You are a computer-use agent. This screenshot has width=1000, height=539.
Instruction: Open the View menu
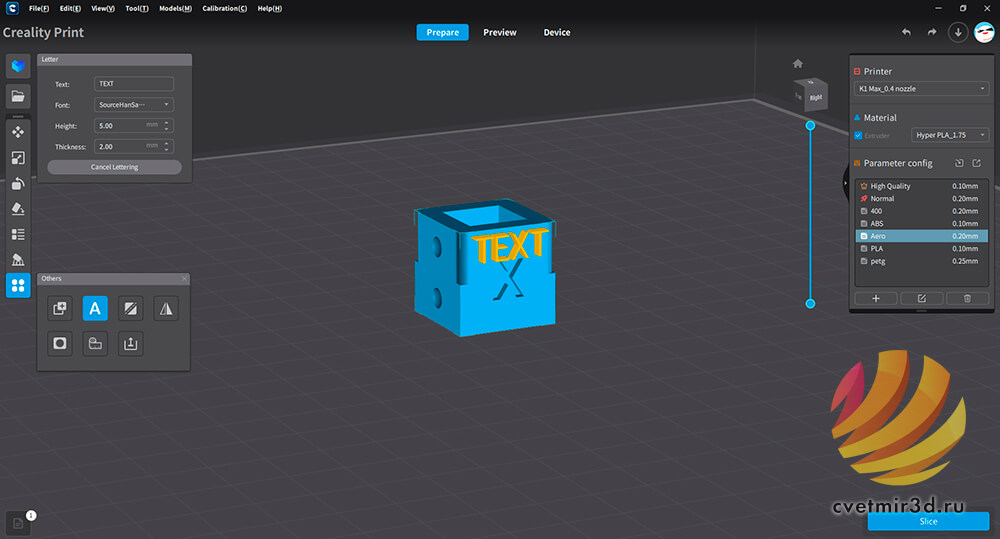coord(103,8)
